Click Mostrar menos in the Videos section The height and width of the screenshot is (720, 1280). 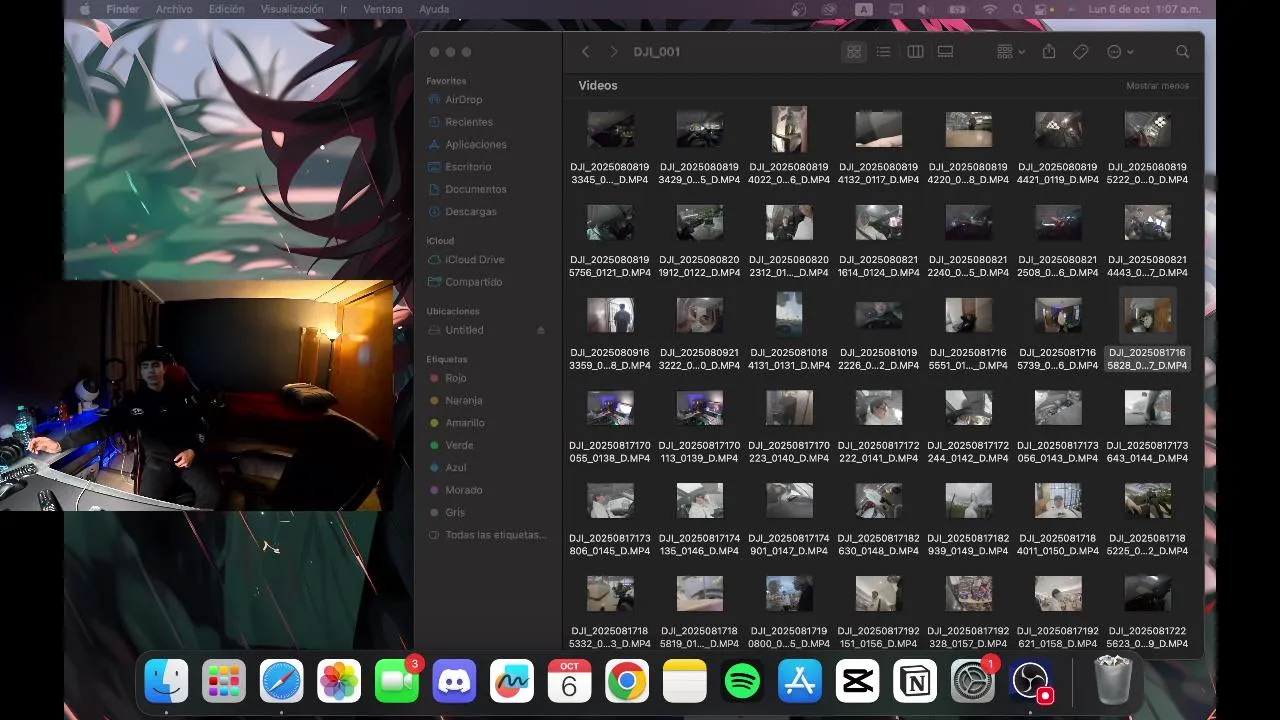point(1157,86)
